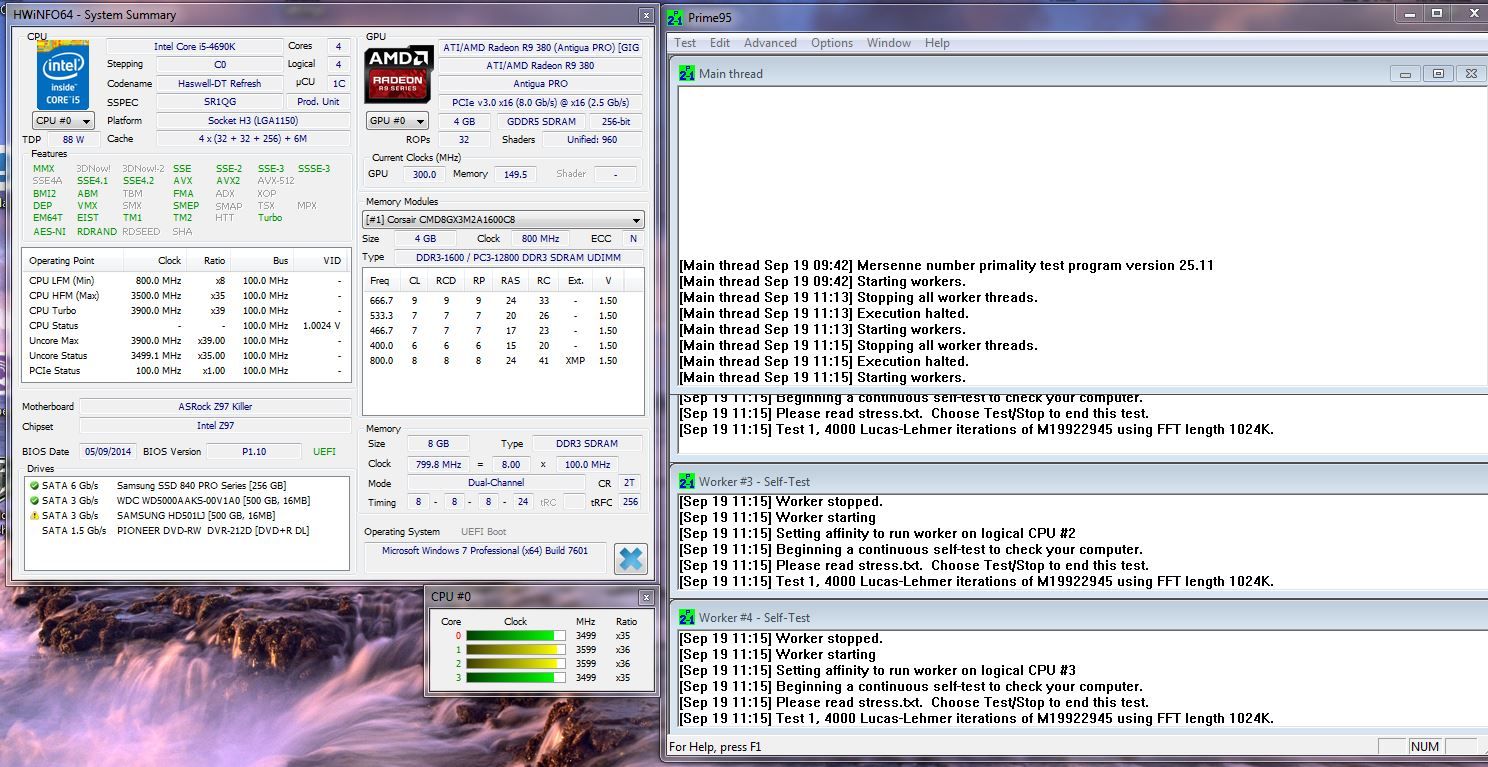Viewport: 1488px width, 767px height.
Task: Click the VID column header
Action: [x=320, y=260]
